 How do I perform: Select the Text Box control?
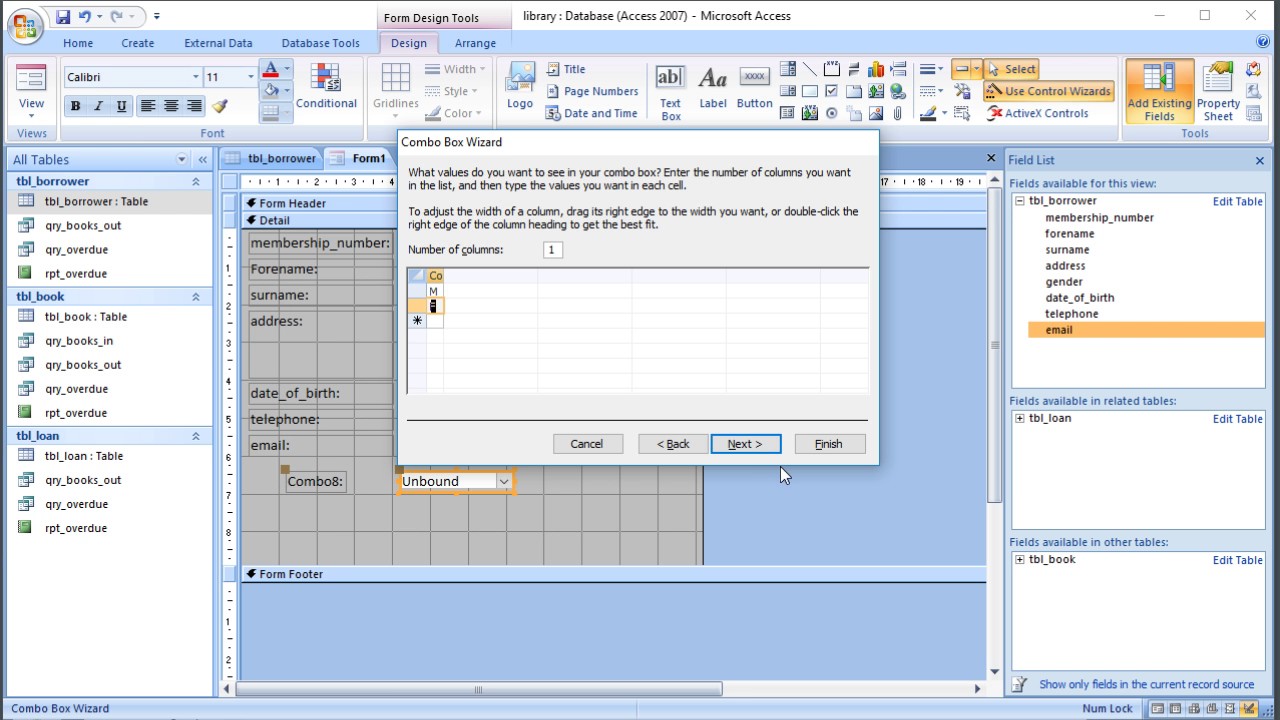click(670, 92)
